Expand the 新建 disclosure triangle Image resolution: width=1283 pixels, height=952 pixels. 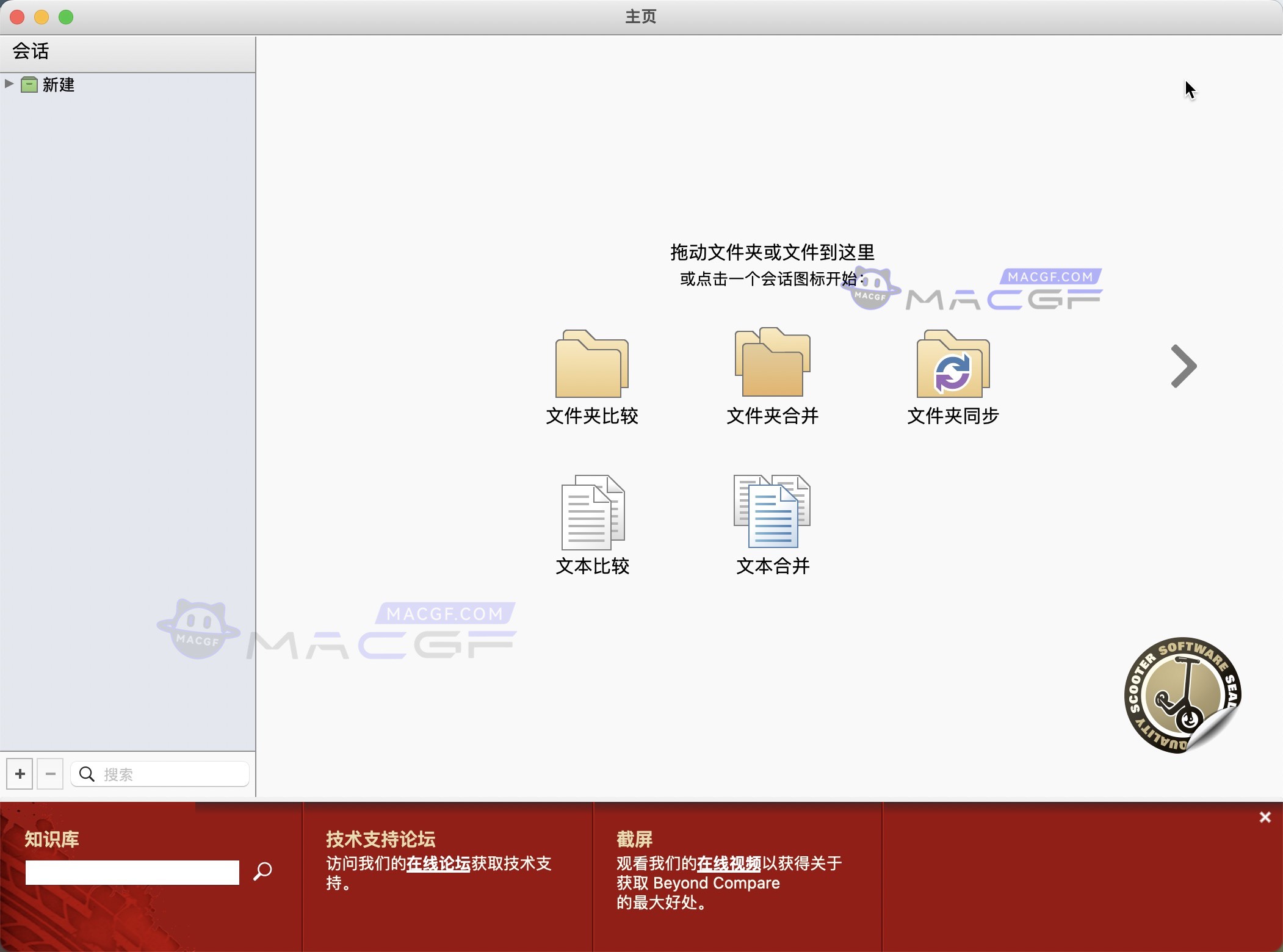pos(8,84)
